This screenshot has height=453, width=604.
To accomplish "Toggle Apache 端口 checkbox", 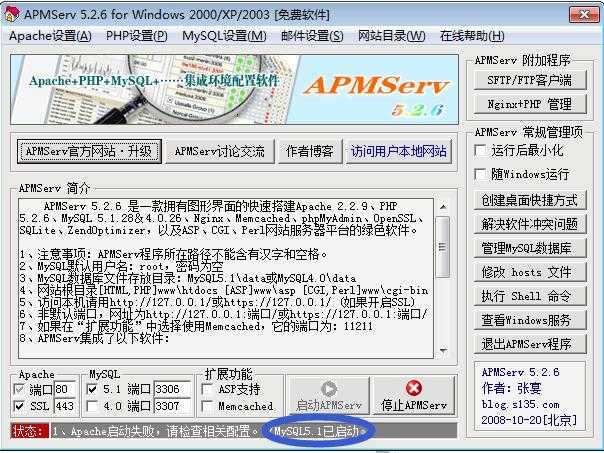I will [x=19, y=389].
